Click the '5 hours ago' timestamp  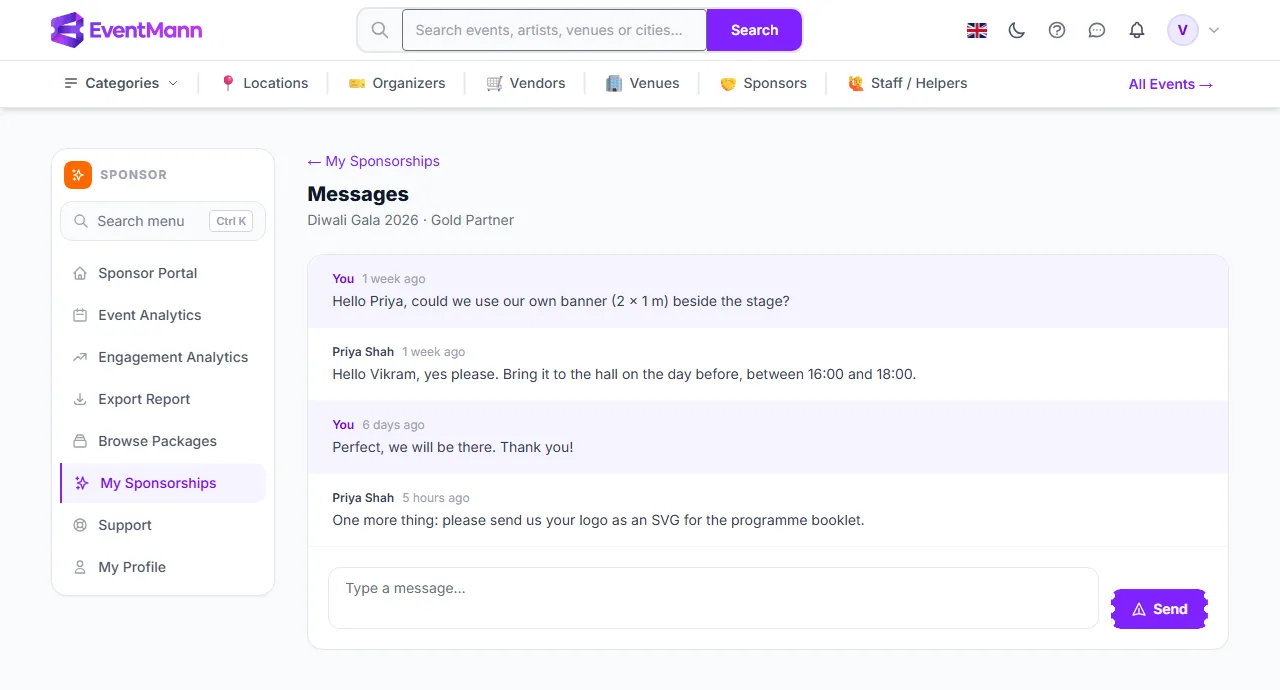[x=436, y=498]
